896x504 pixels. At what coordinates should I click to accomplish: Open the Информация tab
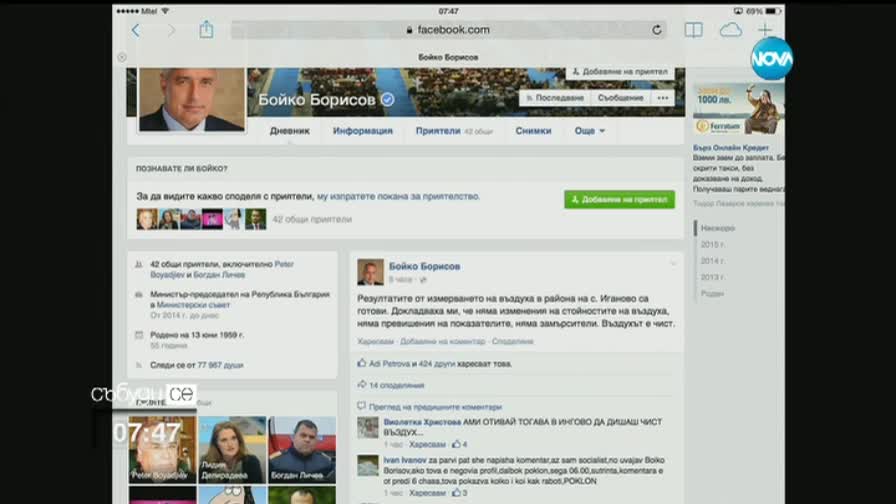pyautogui.click(x=363, y=131)
